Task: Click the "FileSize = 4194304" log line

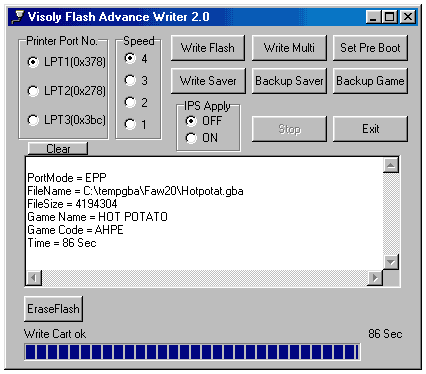Action: click(x=72, y=204)
